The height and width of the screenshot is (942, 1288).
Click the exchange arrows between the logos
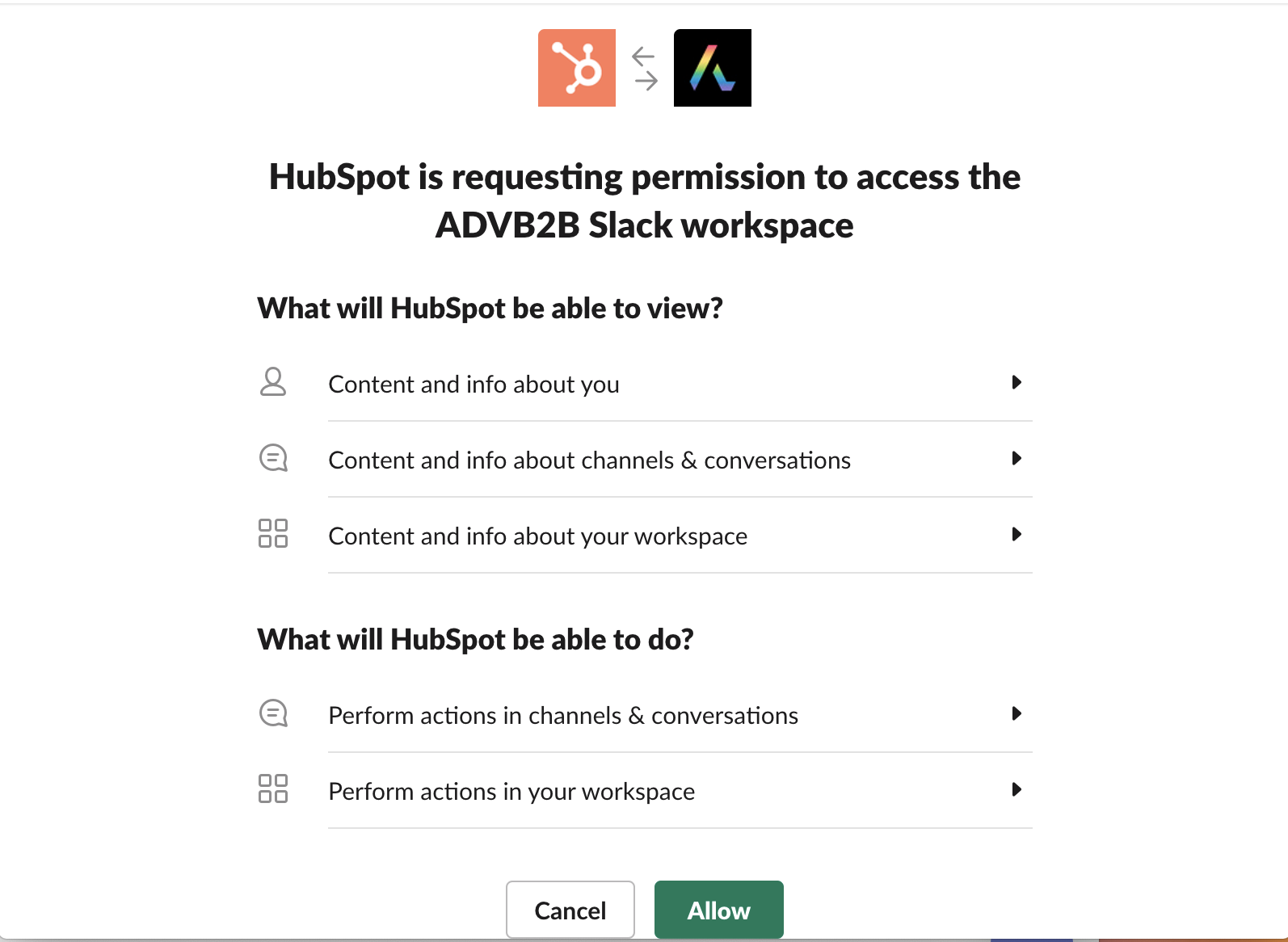644,68
